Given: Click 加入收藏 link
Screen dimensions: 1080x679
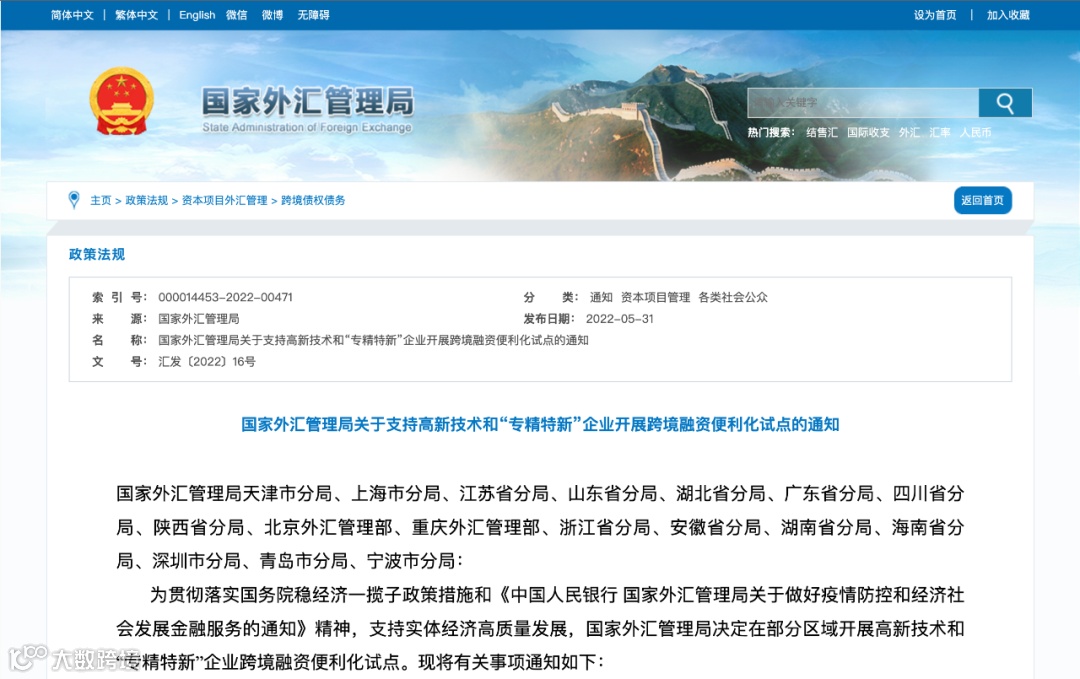Looking at the screenshot, I should pos(1008,15).
